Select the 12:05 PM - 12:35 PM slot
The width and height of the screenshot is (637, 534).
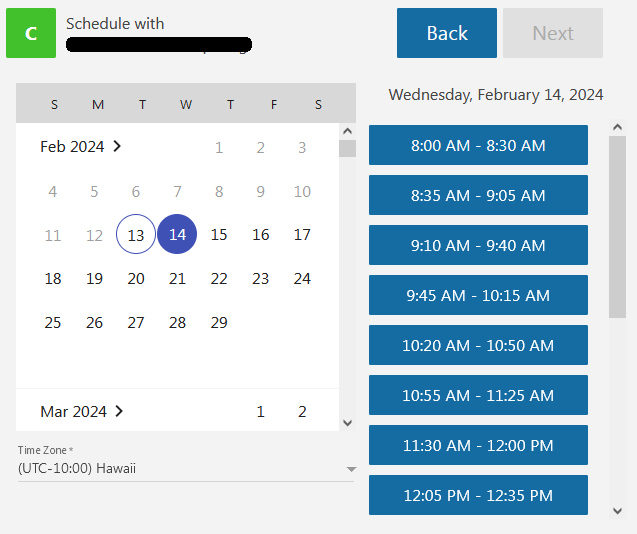point(478,495)
